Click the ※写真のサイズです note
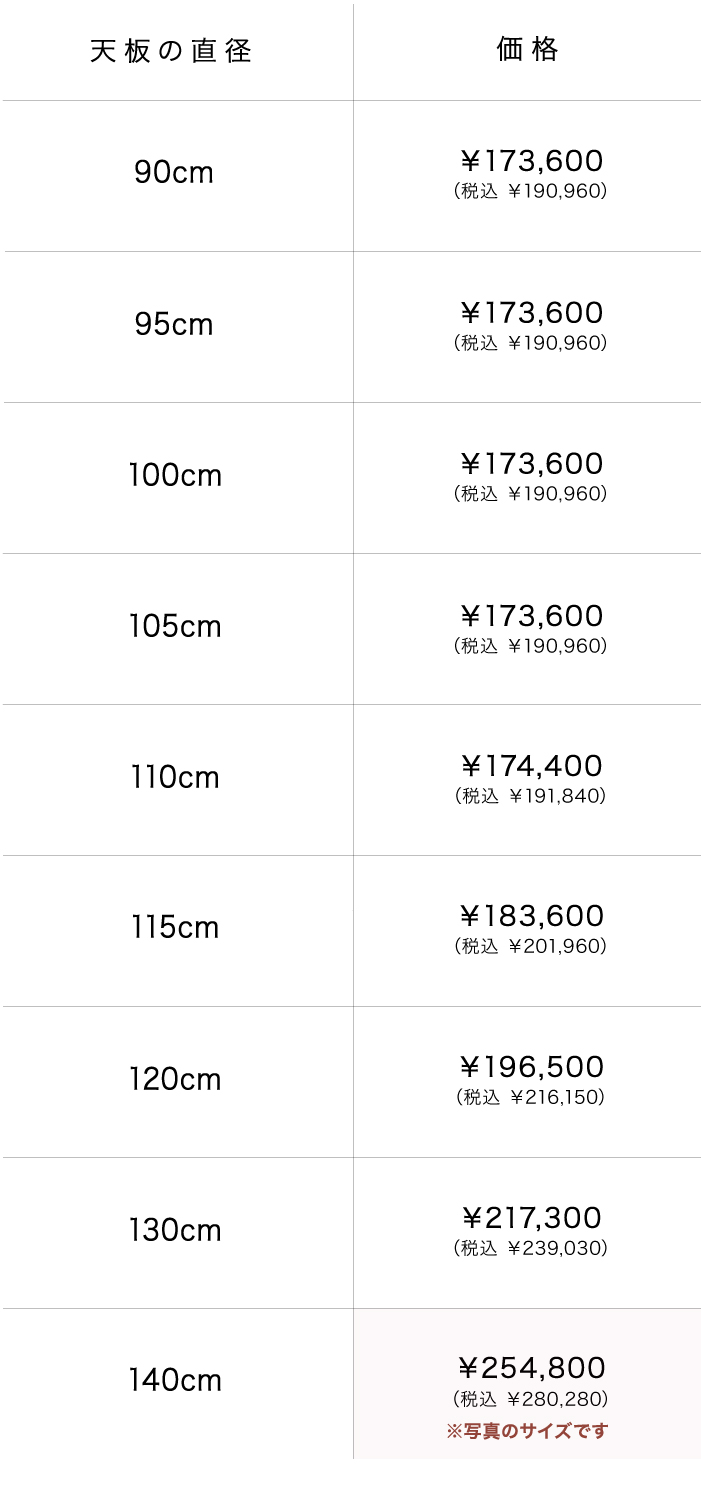This screenshot has width=701, height=1506. [527, 1431]
